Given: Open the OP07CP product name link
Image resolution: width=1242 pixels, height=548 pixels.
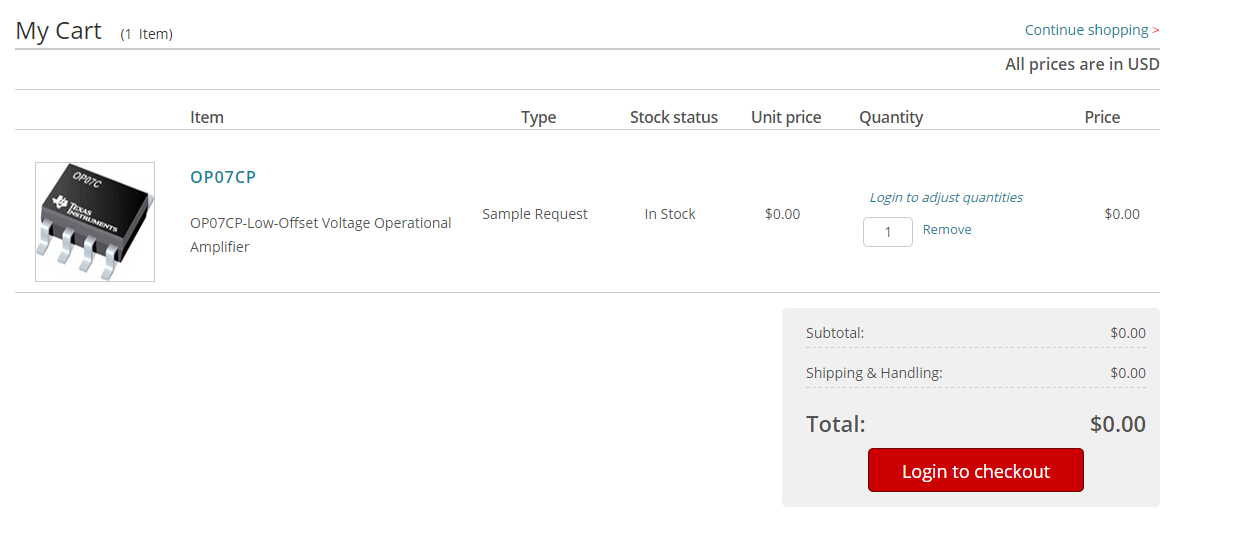Looking at the screenshot, I should coord(223,177).
